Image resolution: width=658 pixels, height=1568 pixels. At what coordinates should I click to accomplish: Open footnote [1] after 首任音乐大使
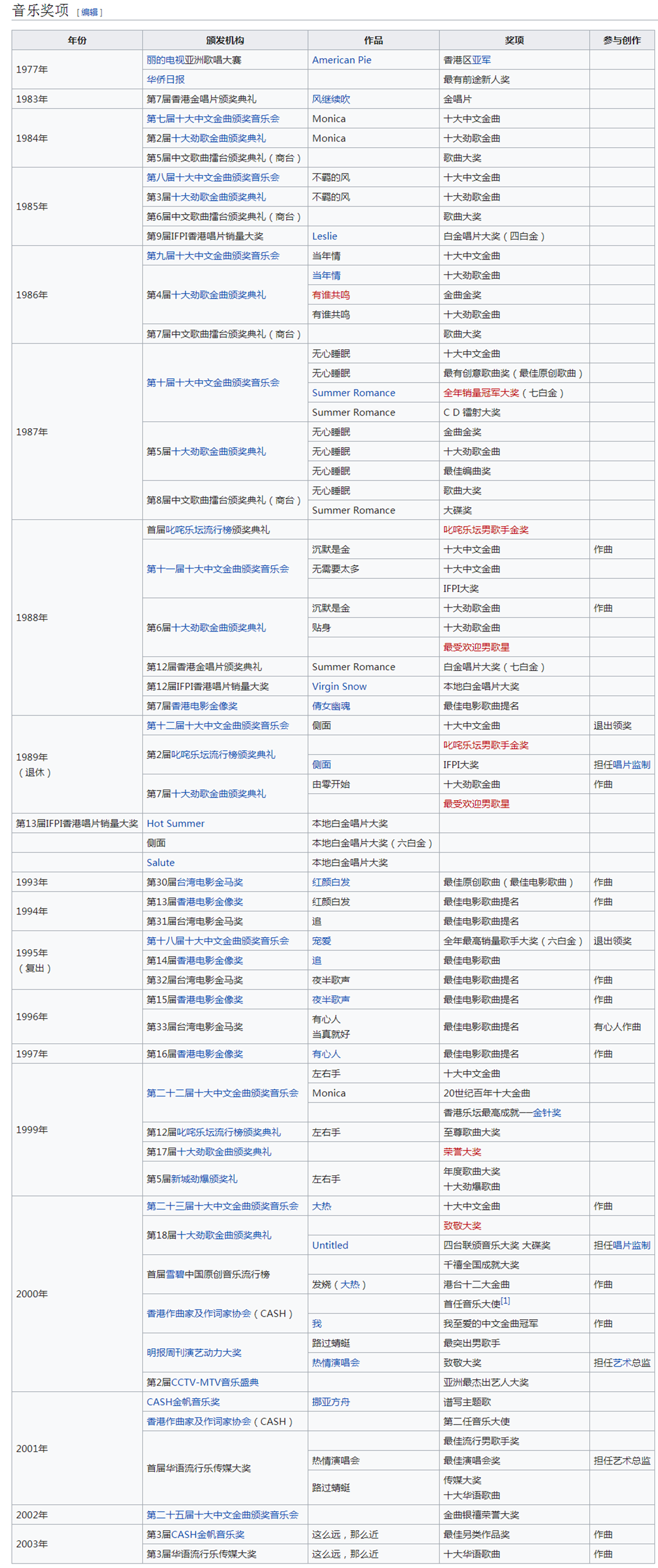coord(505,1302)
